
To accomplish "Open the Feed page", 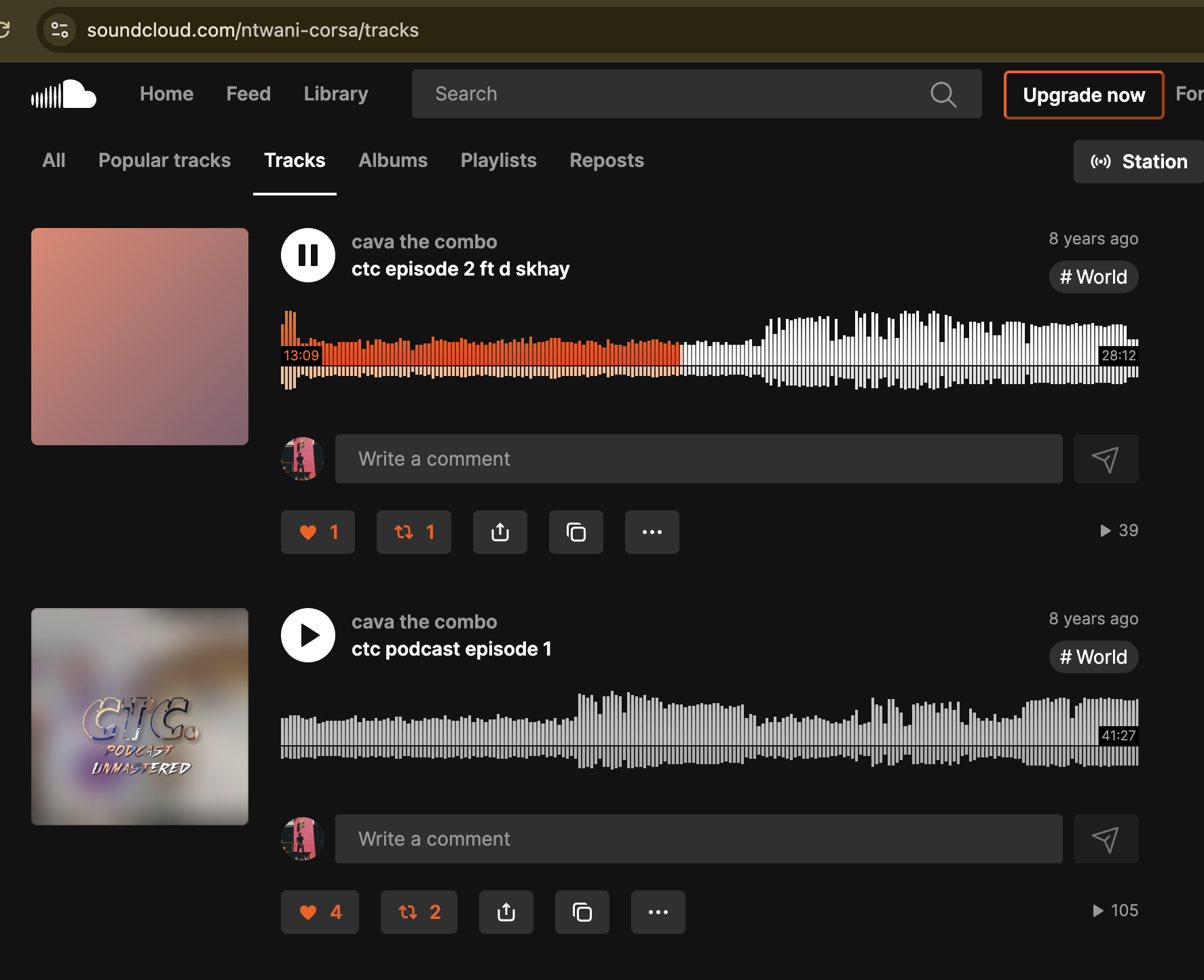I will click(248, 94).
